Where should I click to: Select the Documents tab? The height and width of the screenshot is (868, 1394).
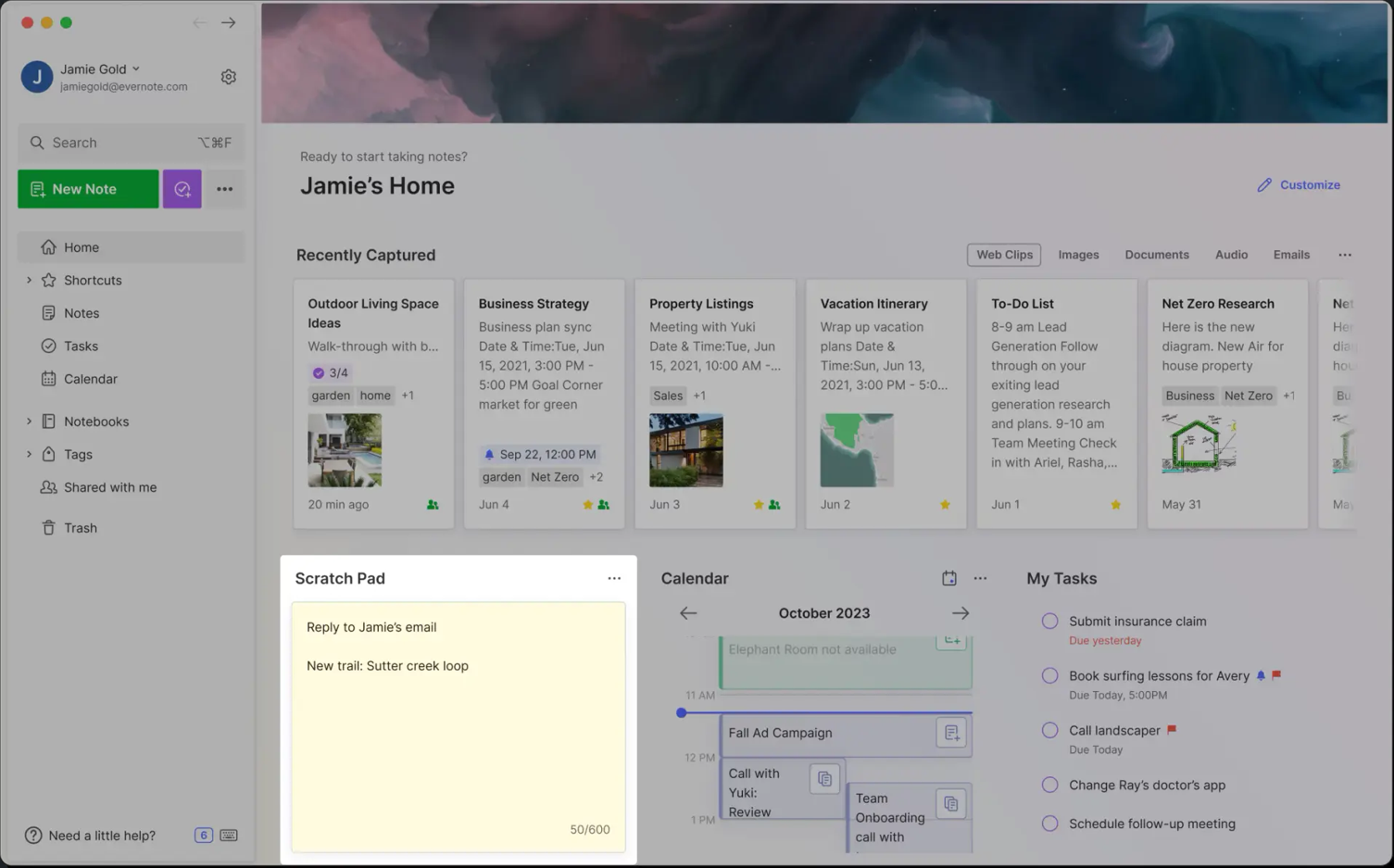pyautogui.click(x=1156, y=255)
